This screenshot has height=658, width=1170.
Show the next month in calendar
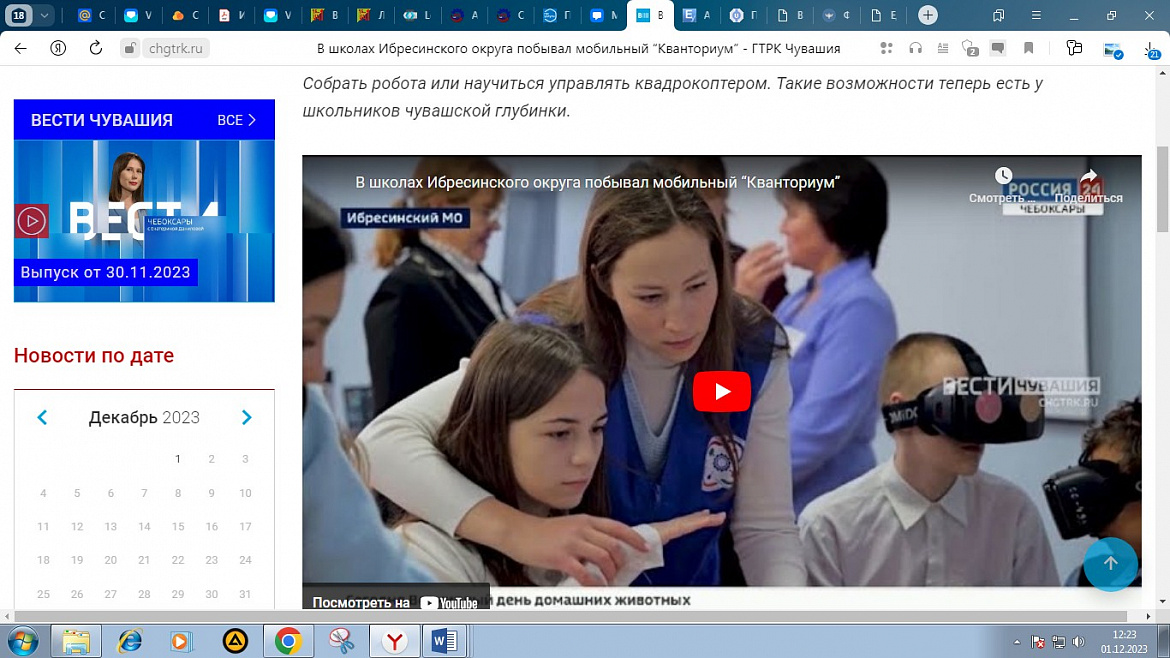pyautogui.click(x=246, y=418)
